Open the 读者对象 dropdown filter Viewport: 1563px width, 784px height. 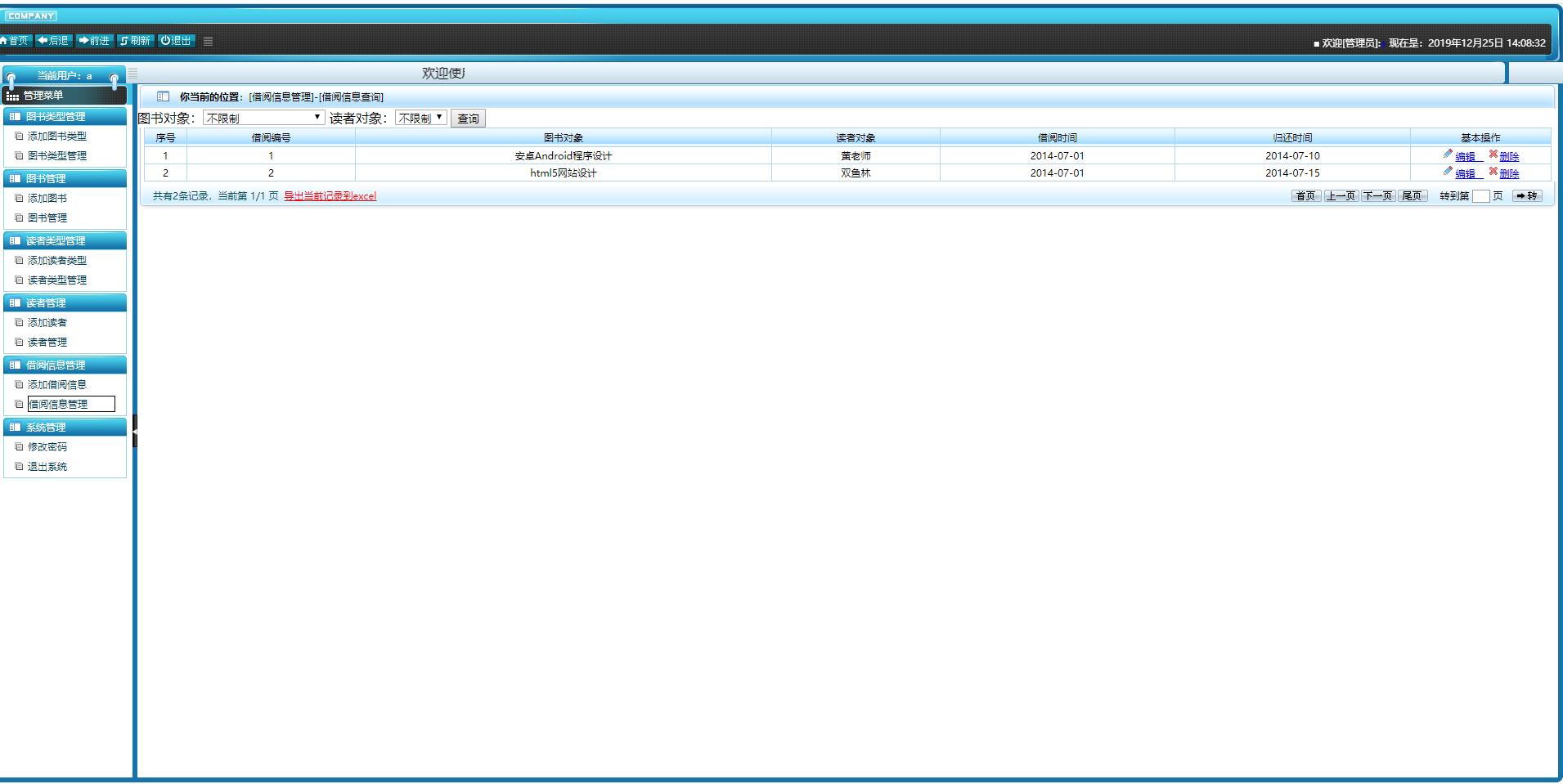(420, 119)
